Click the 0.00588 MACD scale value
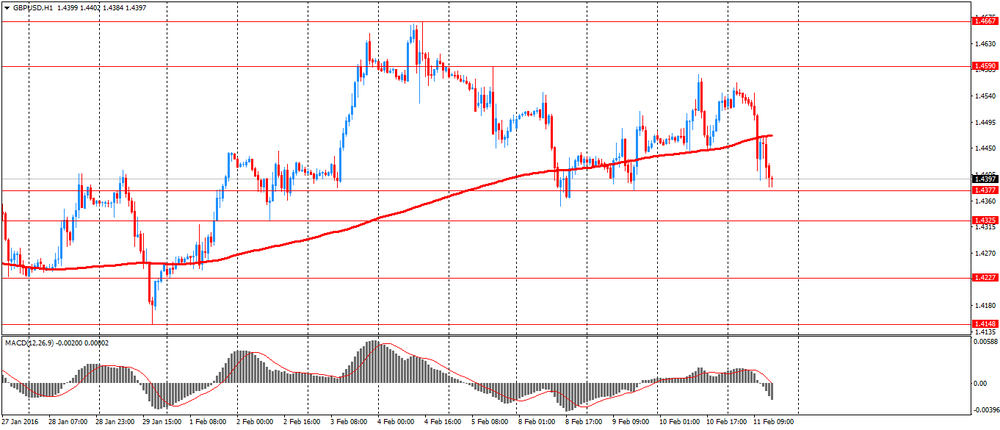The height and width of the screenshot is (430, 1000). pyautogui.click(x=985, y=342)
